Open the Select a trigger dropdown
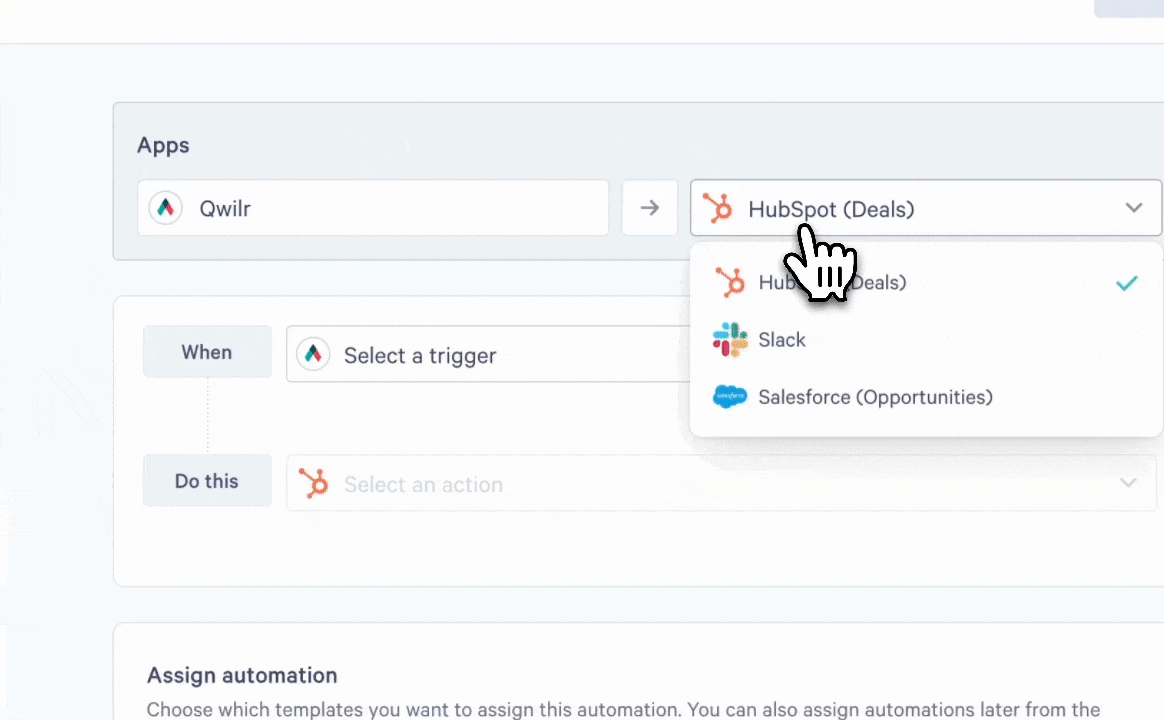The width and height of the screenshot is (1164, 720). (x=488, y=354)
